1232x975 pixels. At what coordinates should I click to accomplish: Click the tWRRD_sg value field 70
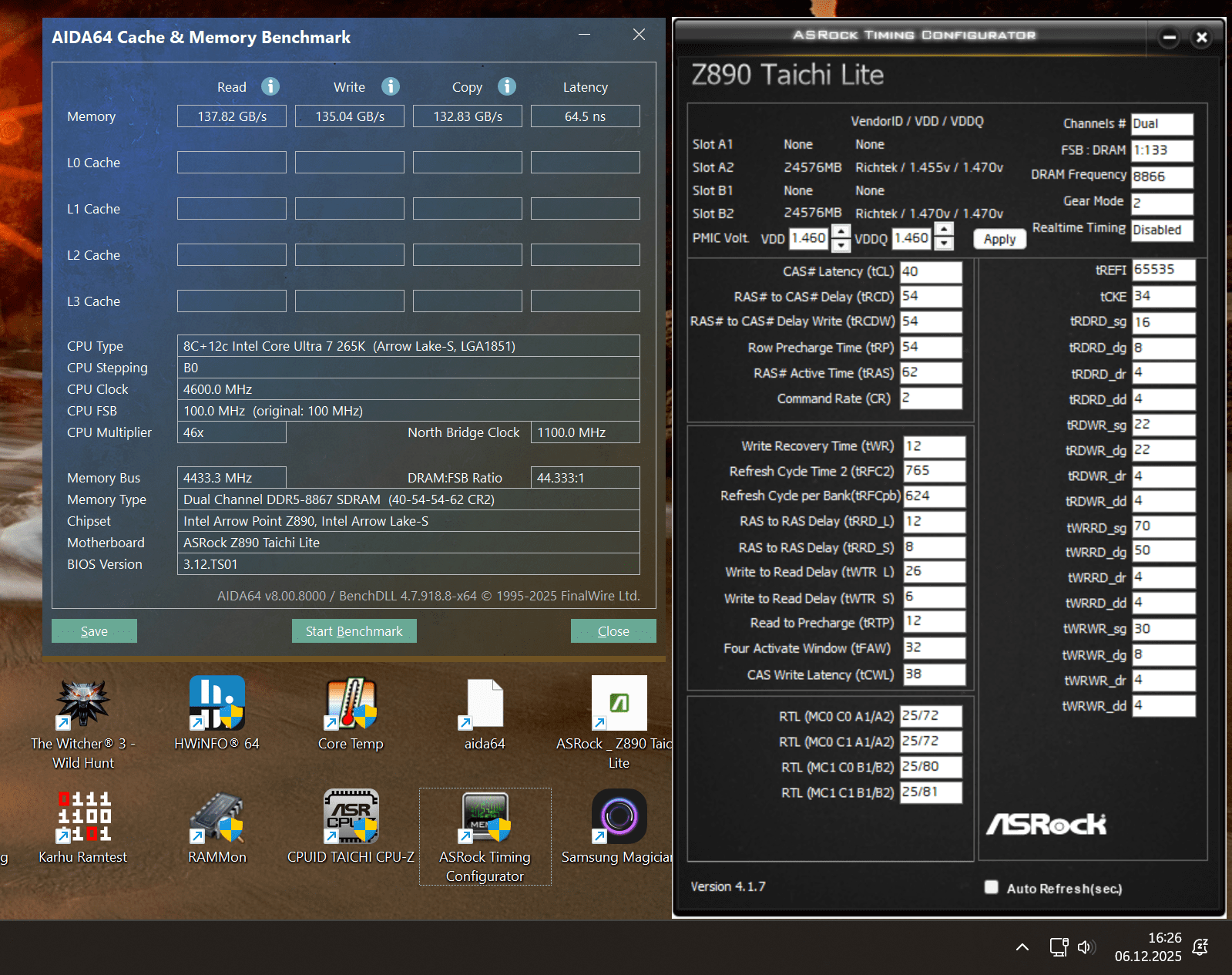click(x=1163, y=526)
